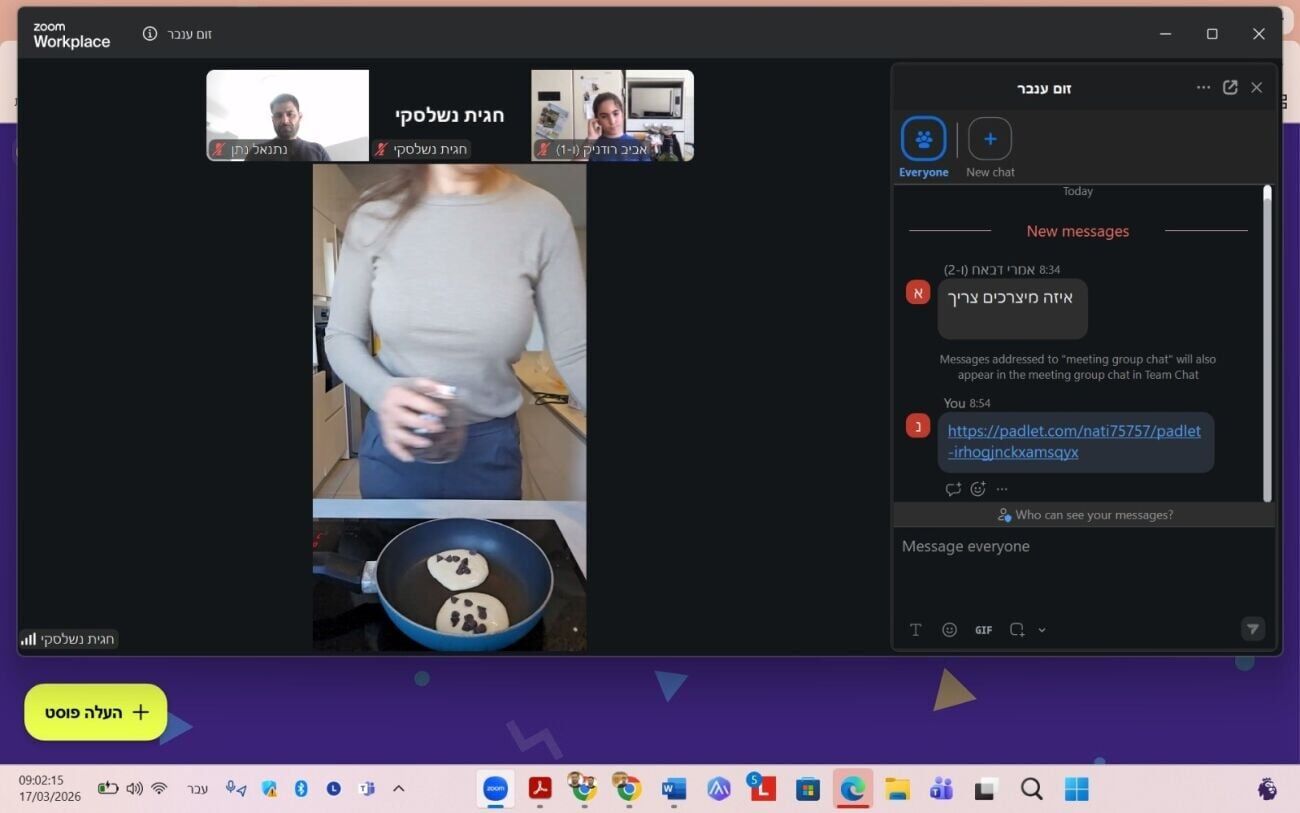Click "Who can see your messages?"
Screen dimensions: 1300x813
(1084, 515)
